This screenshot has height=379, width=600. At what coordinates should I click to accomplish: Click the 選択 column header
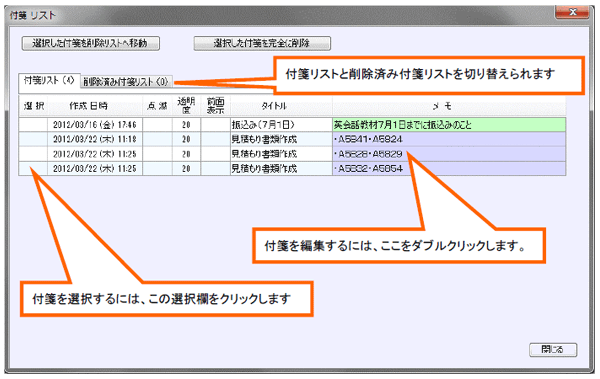click(x=33, y=106)
